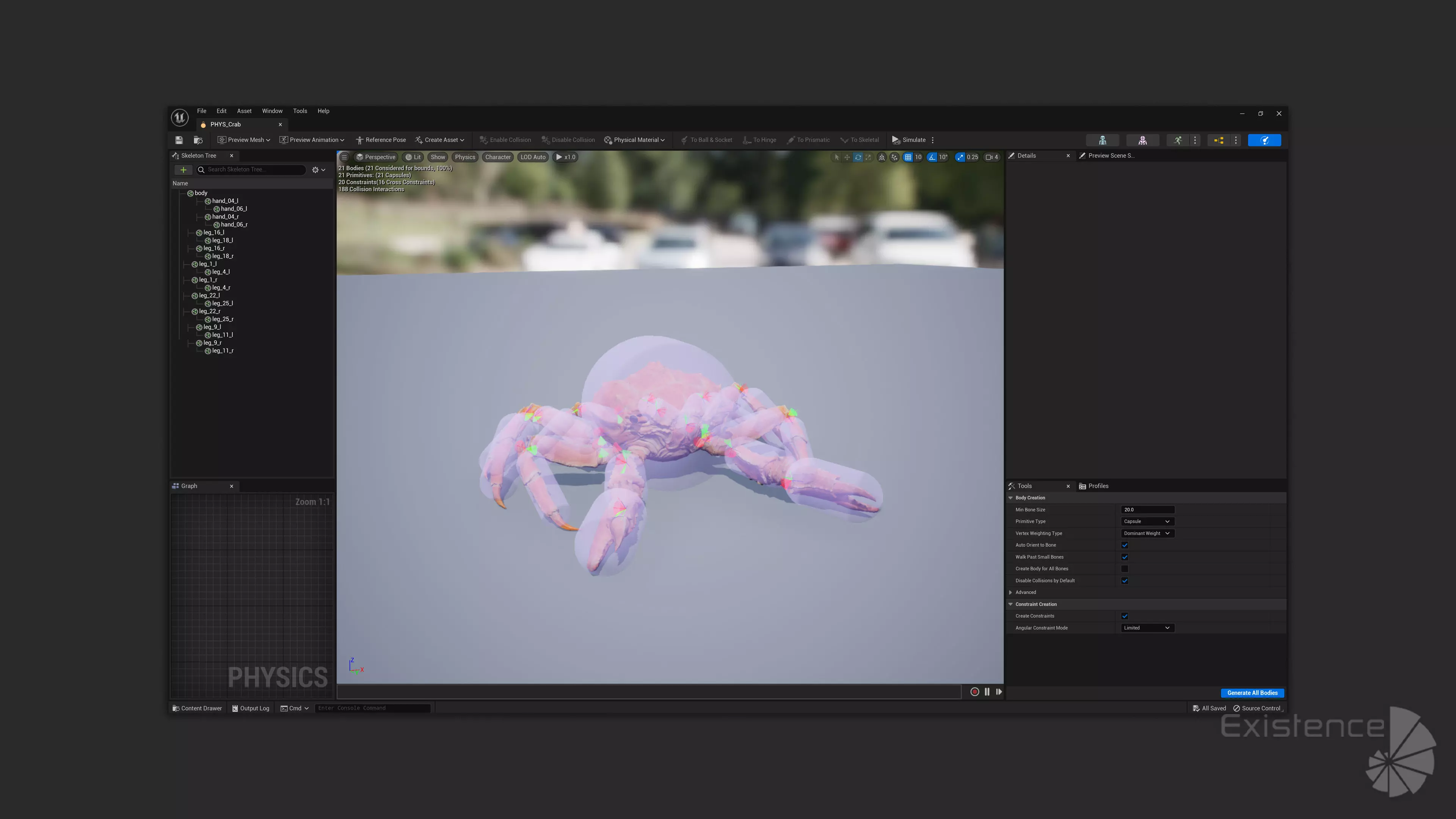Click the Unreal Engine logo icon
Screen dimensions: 1456x819
tap(180, 118)
